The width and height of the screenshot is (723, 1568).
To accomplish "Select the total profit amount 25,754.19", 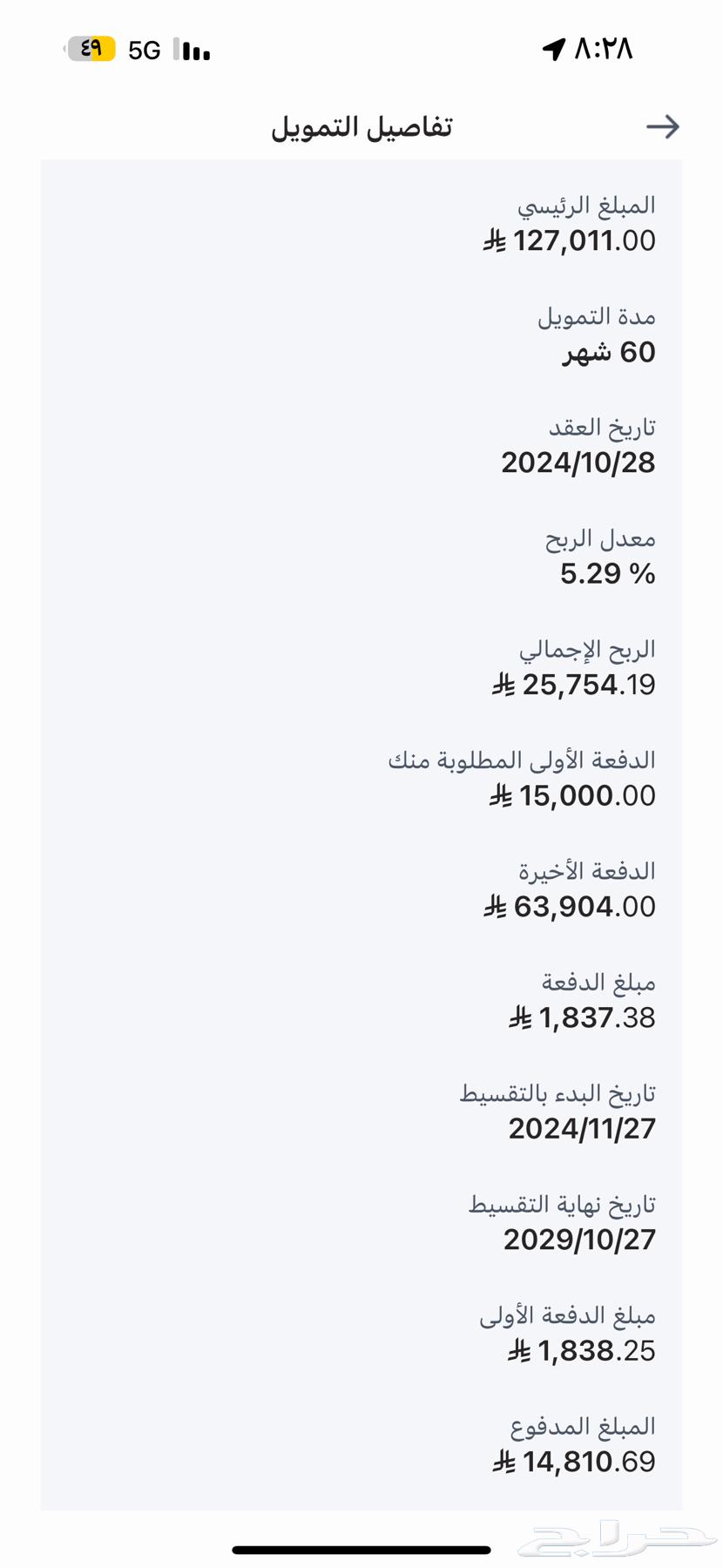I will pyautogui.click(x=588, y=685).
